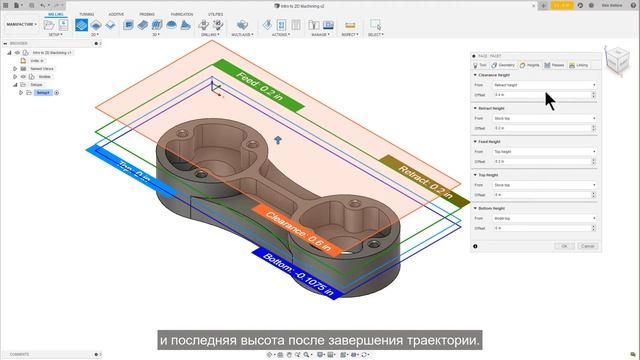Expand the Setup1 tree node
The image size is (640, 360).
[21, 93]
